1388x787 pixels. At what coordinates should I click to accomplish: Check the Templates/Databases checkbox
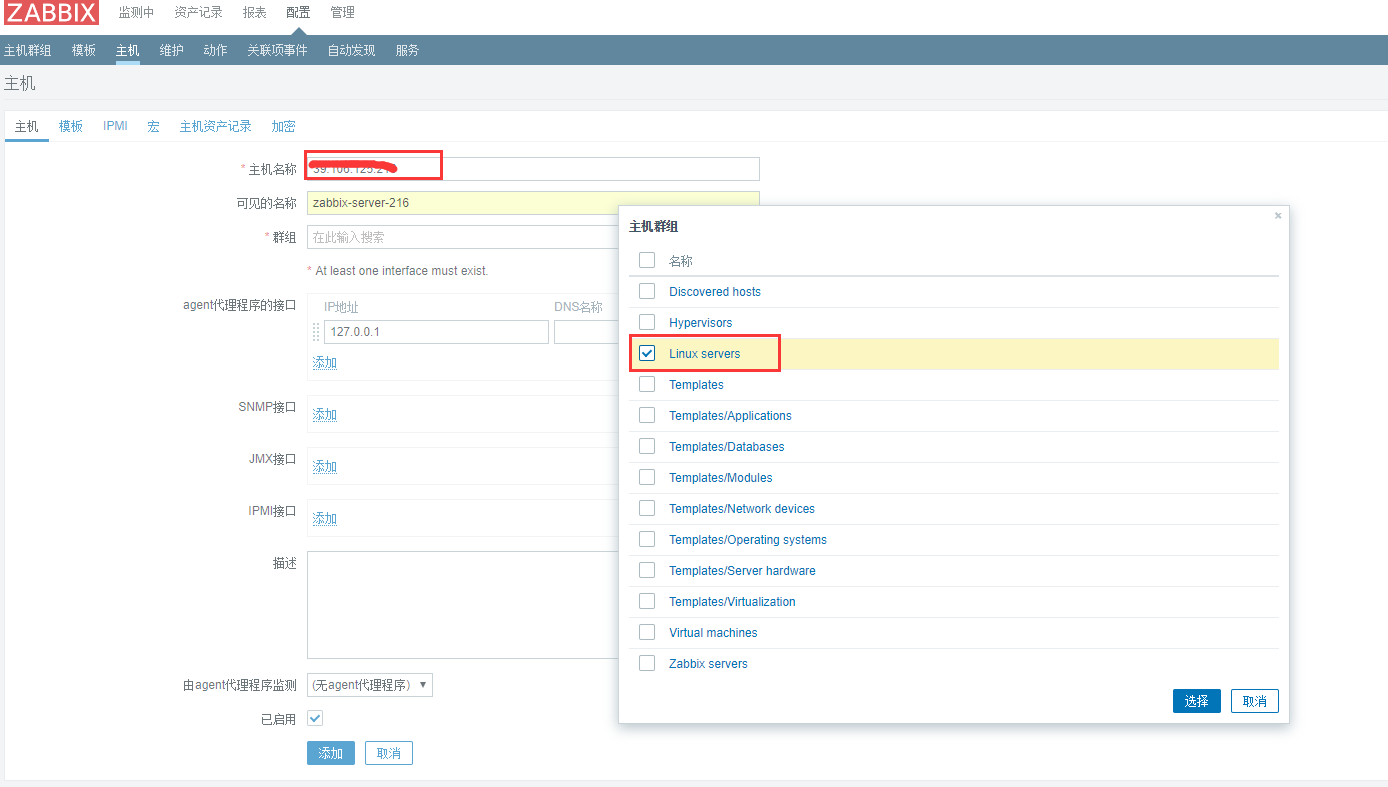[x=647, y=446]
